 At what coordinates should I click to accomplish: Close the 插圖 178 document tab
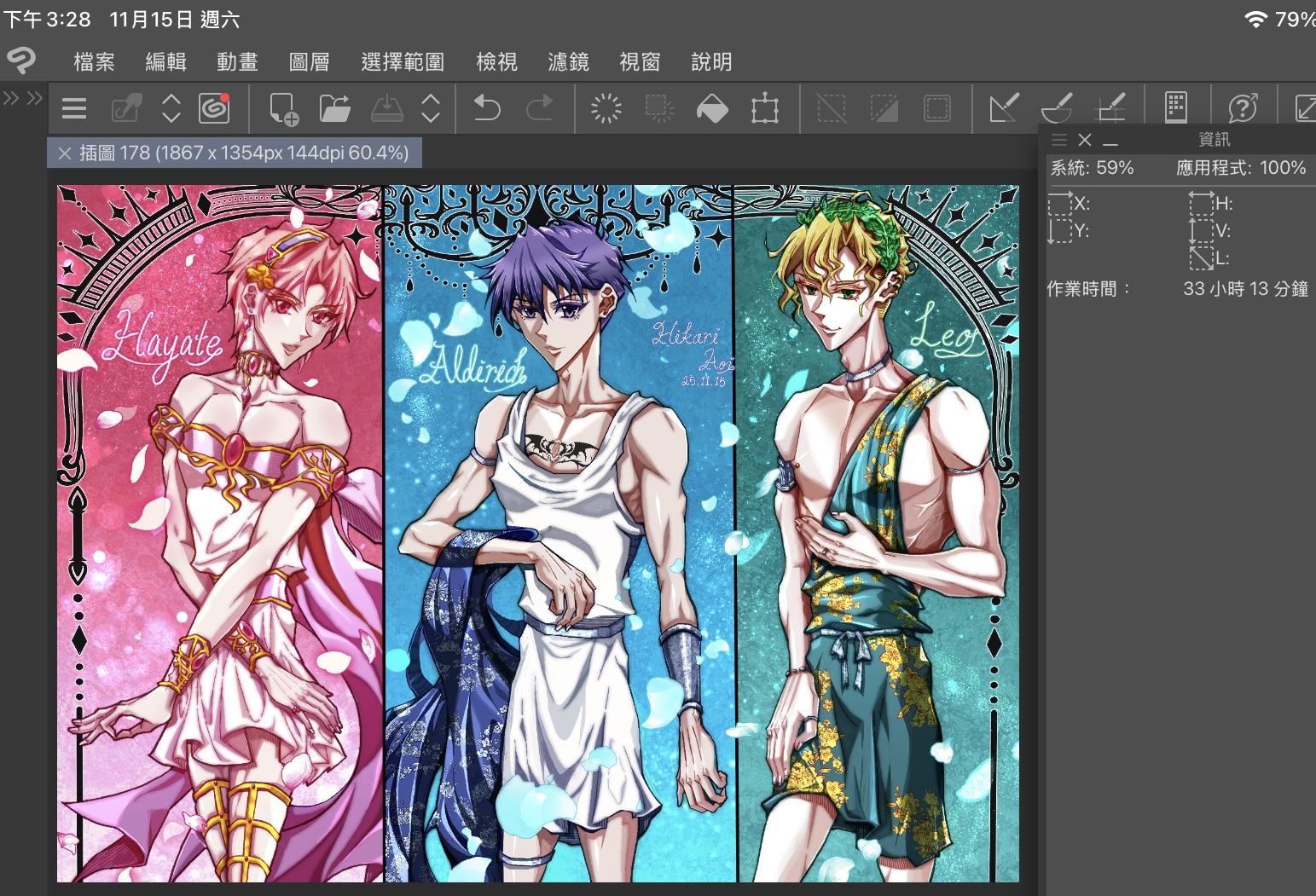click(64, 153)
